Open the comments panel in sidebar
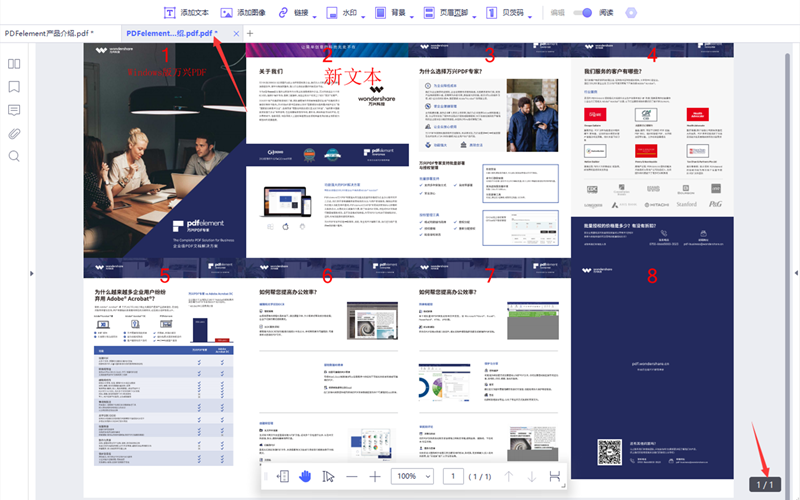 (x=14, y=109)
